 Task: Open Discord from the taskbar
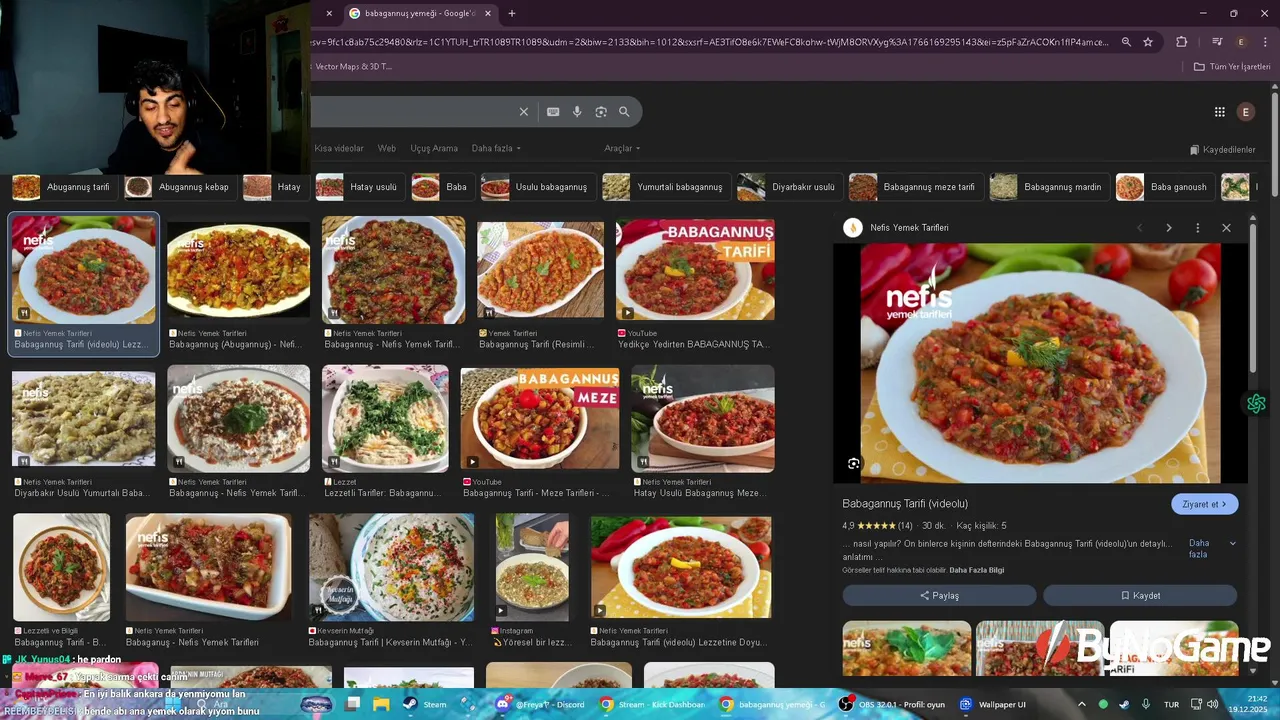coord(541,704)
